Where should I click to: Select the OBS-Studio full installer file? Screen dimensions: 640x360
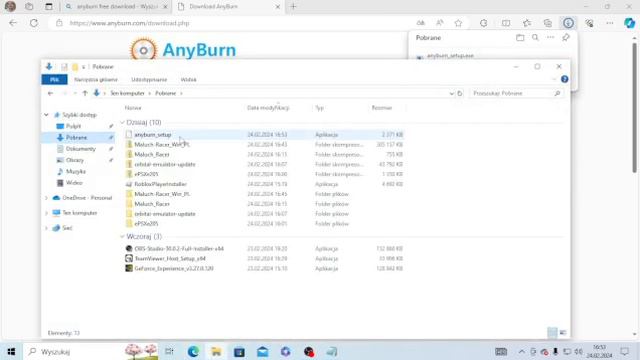tap(179, 249)
